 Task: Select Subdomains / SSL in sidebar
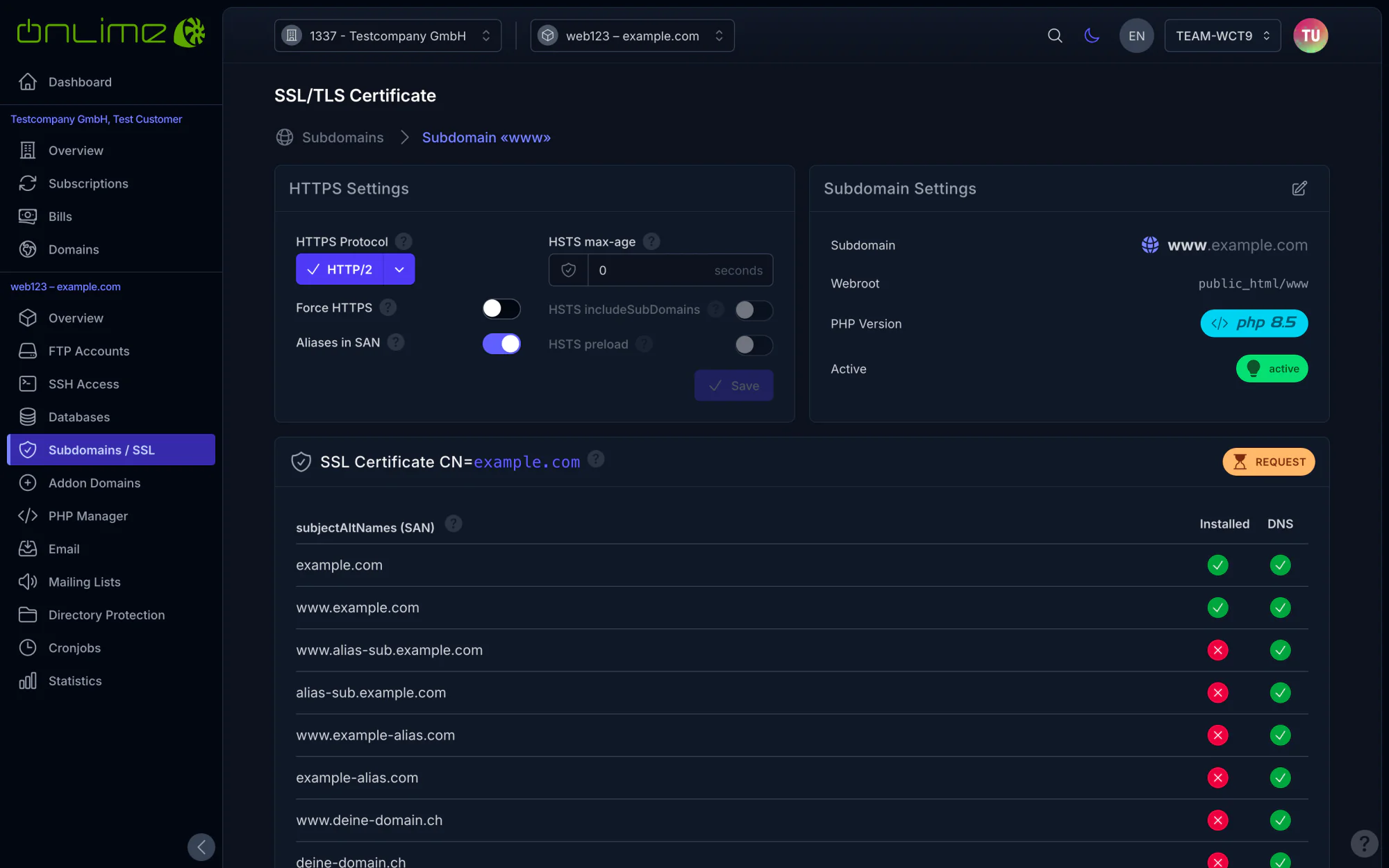111,450
